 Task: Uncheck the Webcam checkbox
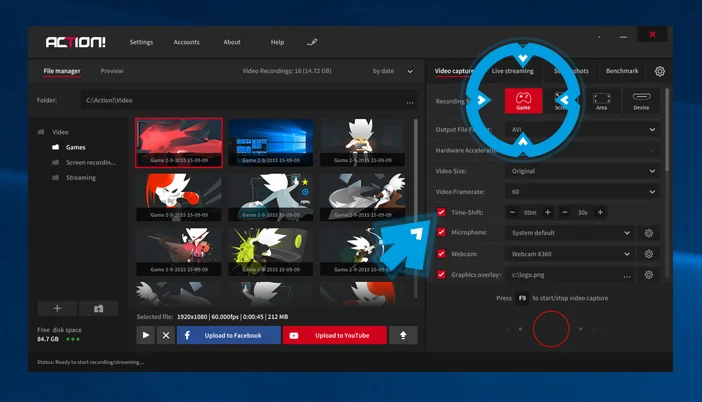pyautogui.click(x=441, y=254)
